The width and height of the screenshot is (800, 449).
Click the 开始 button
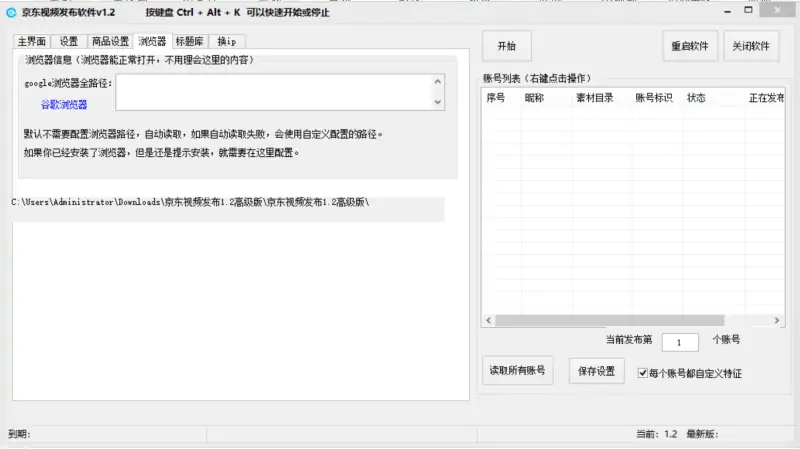(x=507, y=46)
